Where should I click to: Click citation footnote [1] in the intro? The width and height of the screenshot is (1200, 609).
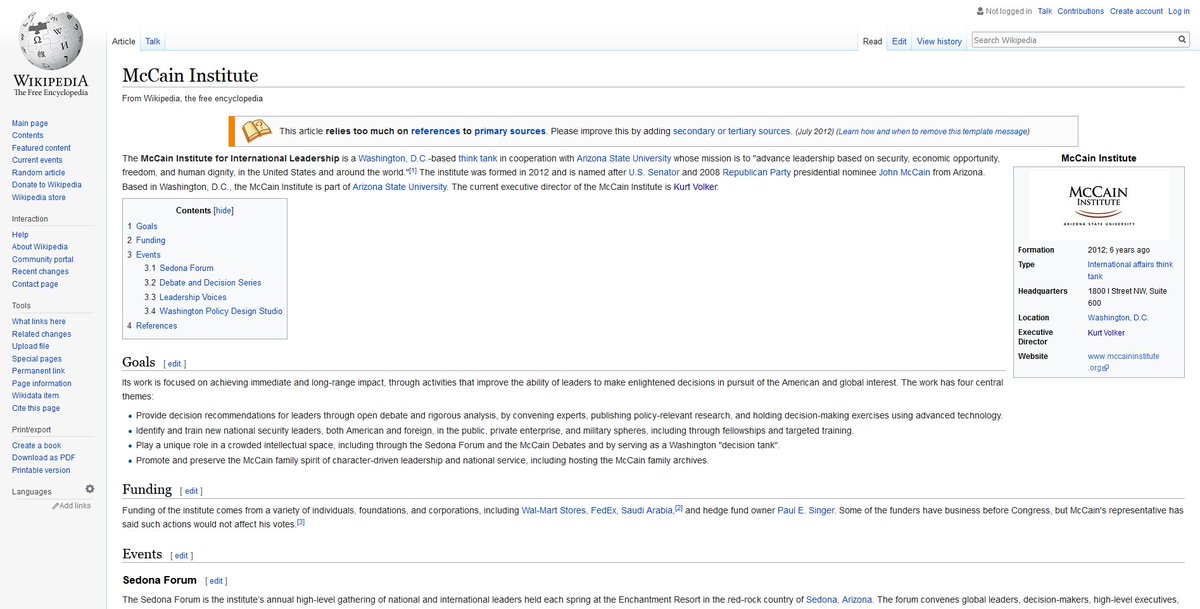[x=412, y=170]
